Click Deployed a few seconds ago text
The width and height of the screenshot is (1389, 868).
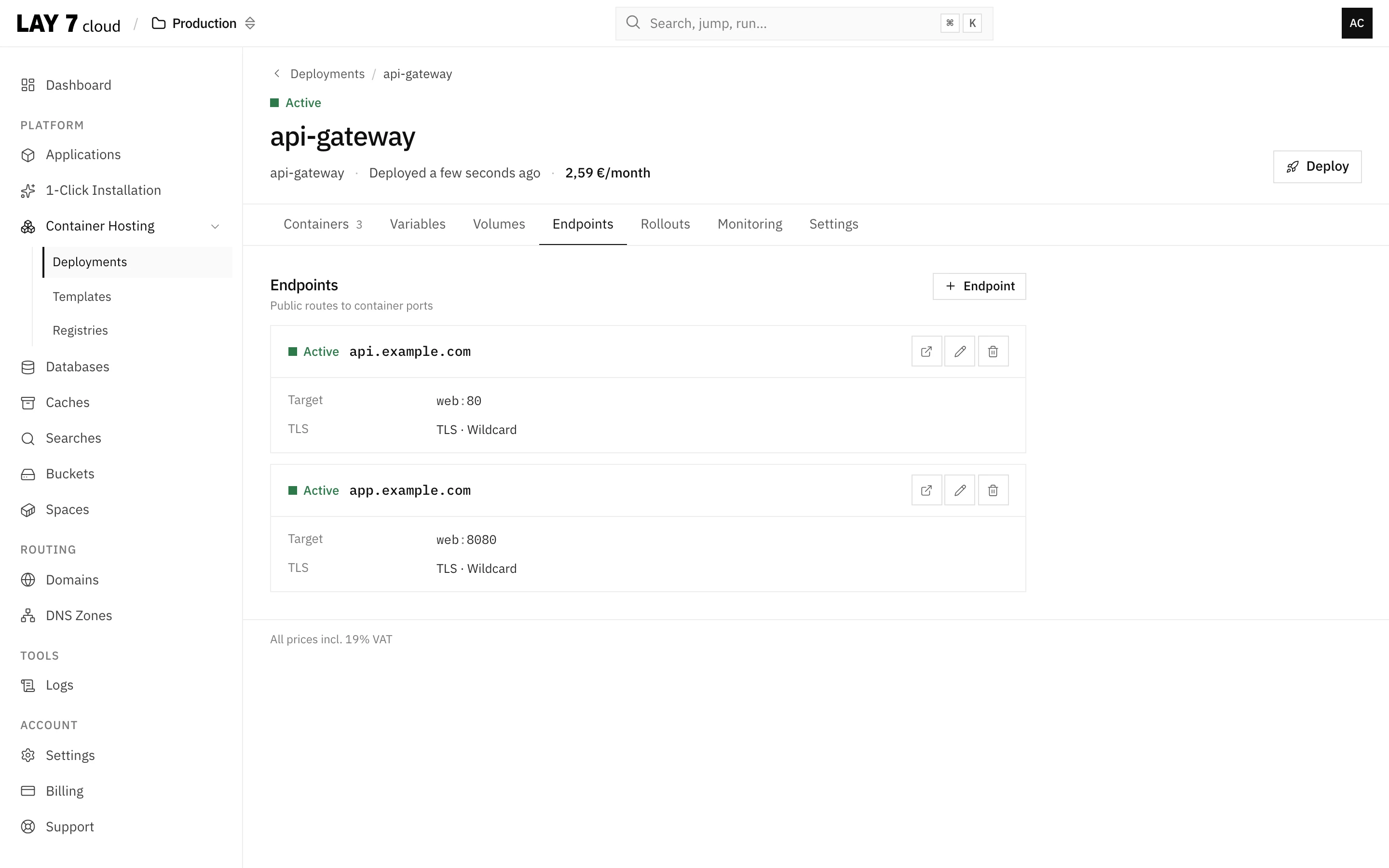(454, 174)
